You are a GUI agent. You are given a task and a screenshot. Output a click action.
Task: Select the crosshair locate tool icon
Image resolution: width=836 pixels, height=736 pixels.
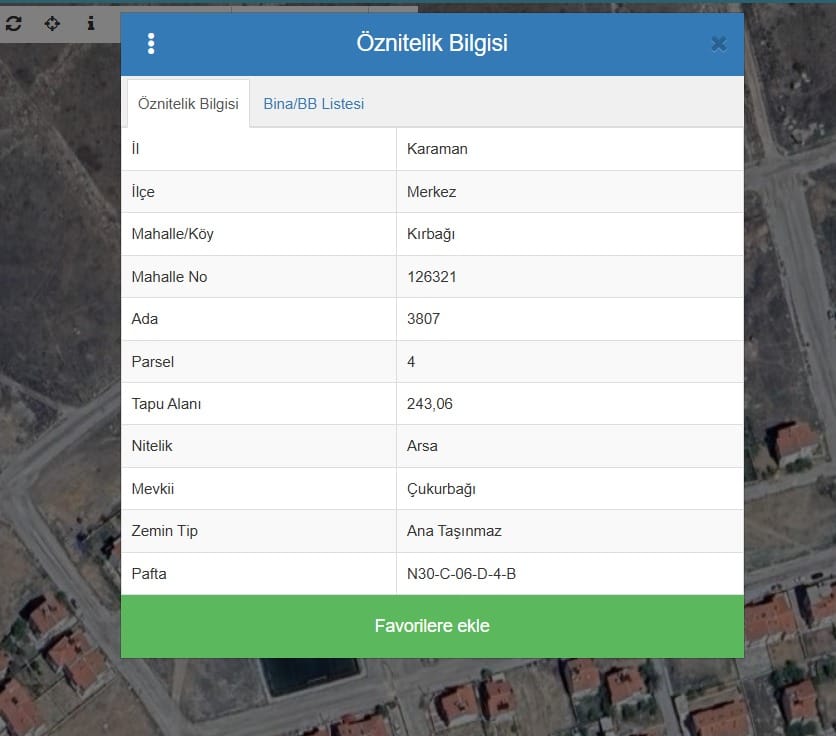(x=52, y=23)
